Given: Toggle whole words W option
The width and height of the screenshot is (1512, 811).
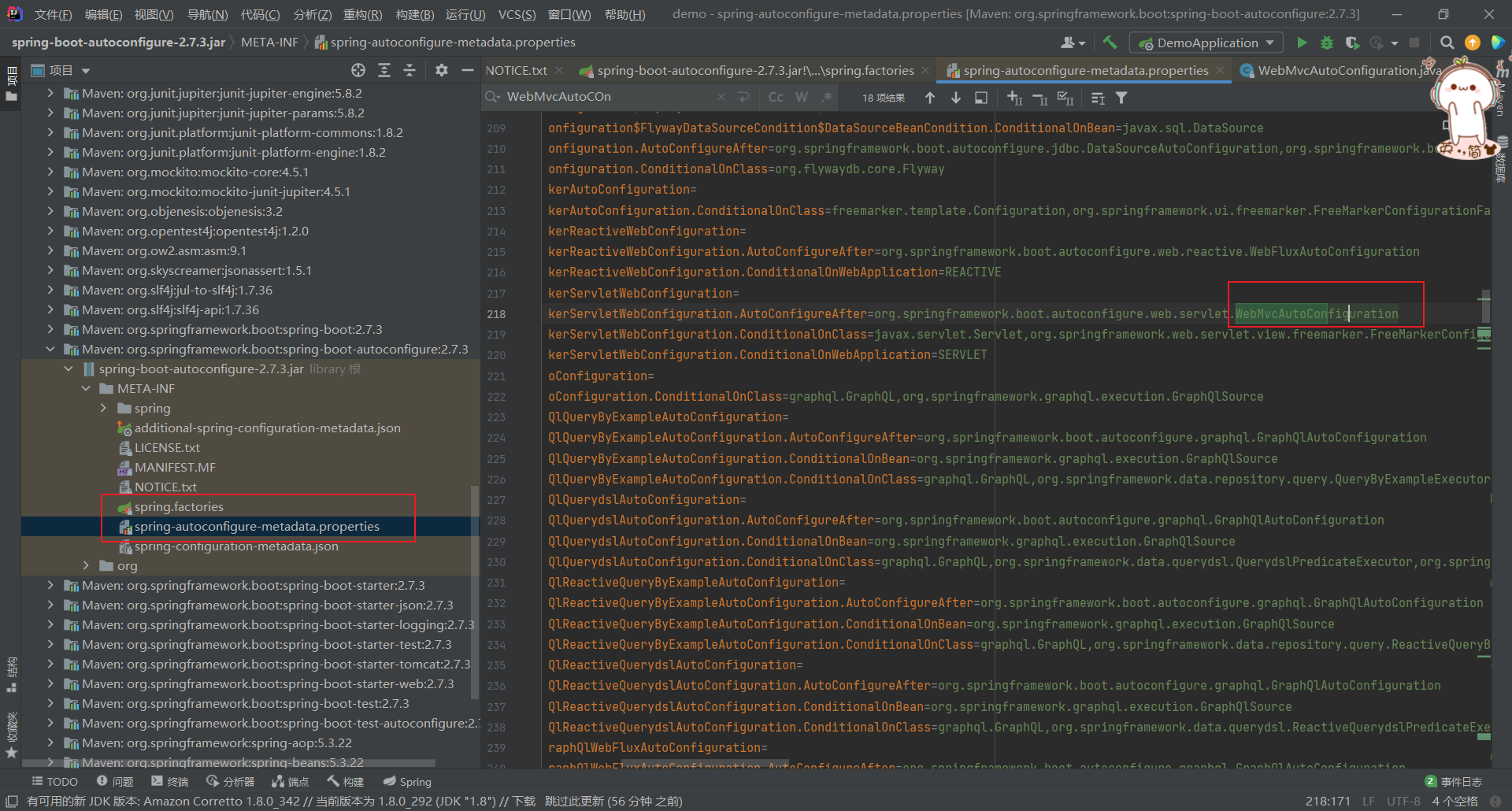Looking at the screenshot, I should click(x=802, y=97).
